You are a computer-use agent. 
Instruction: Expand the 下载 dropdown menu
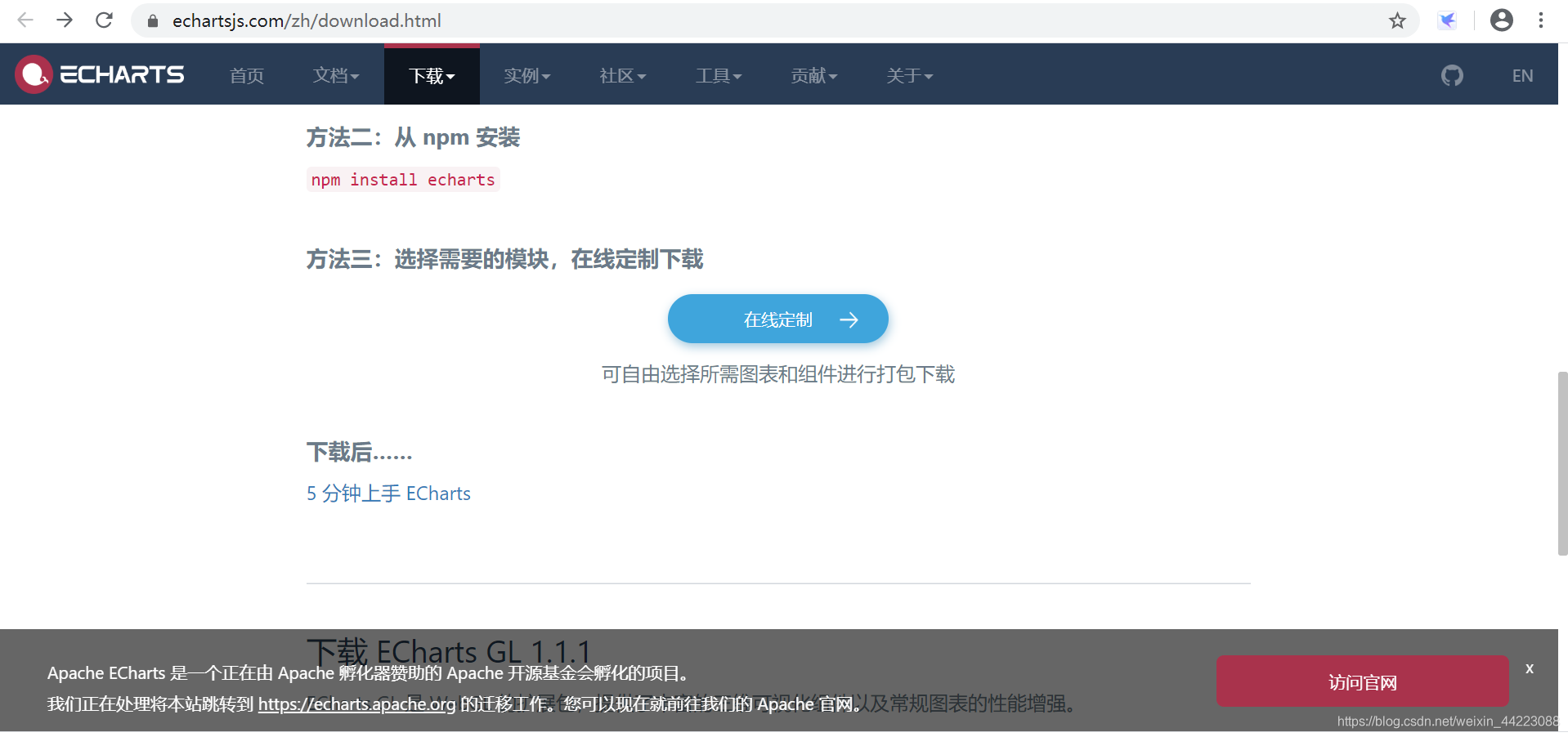[432, 75]
